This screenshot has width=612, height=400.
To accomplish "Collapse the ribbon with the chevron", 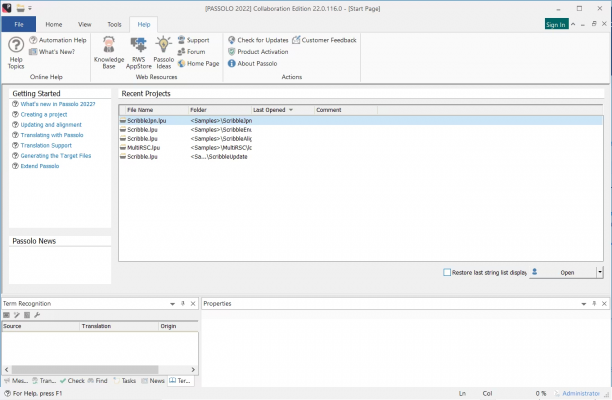I will tap(573, 24).
